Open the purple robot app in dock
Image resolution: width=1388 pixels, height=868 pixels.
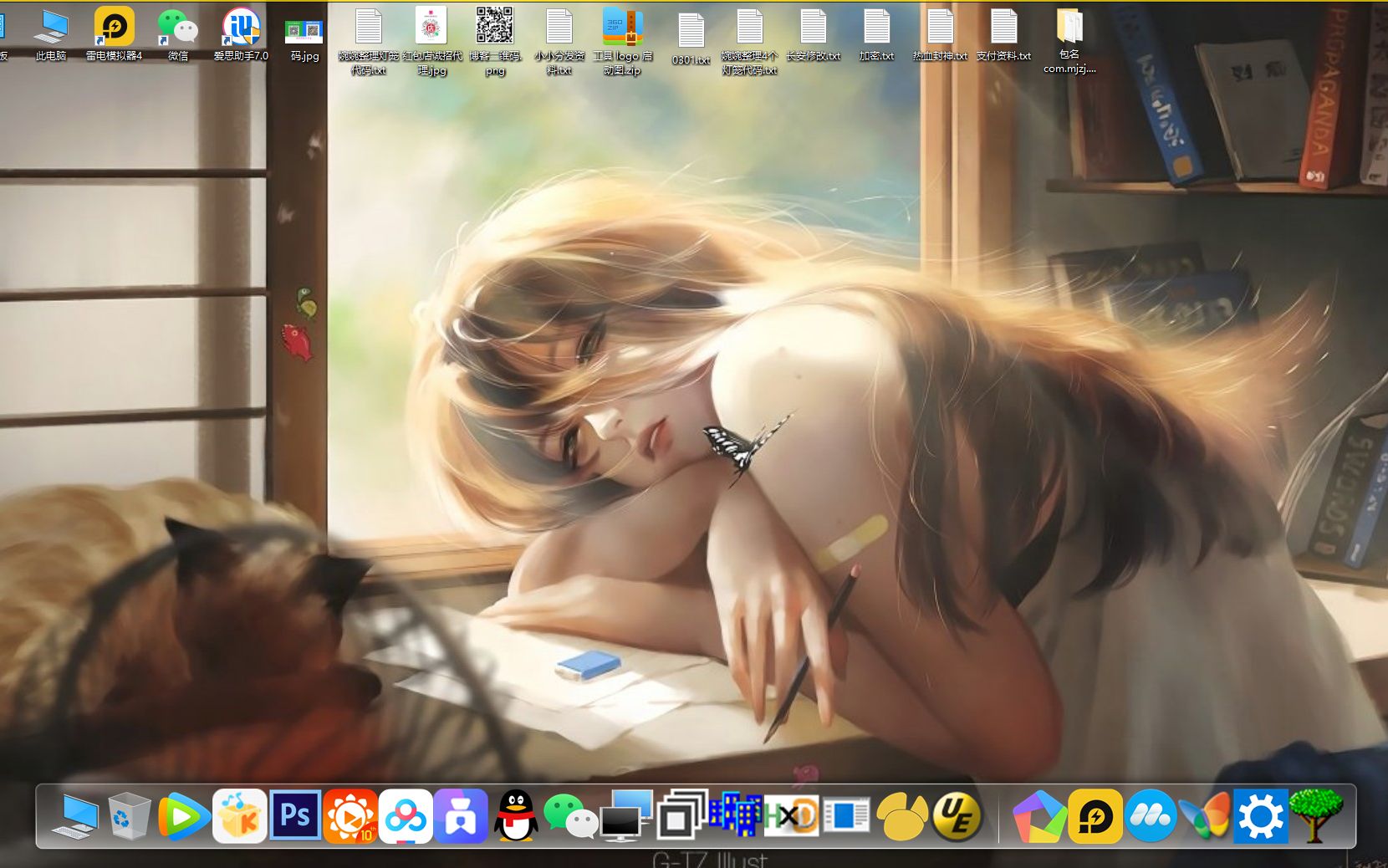461,816
